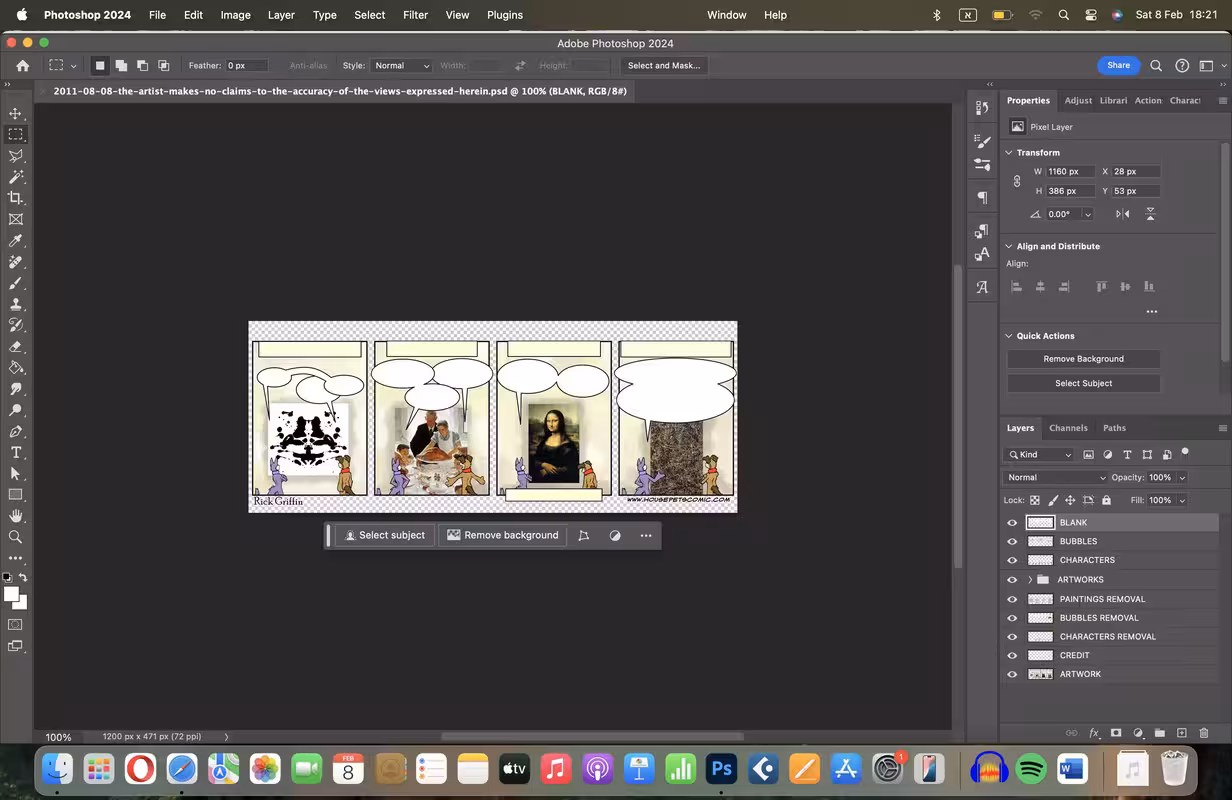Open the layer blend mode Normal dropdown

1056,478
